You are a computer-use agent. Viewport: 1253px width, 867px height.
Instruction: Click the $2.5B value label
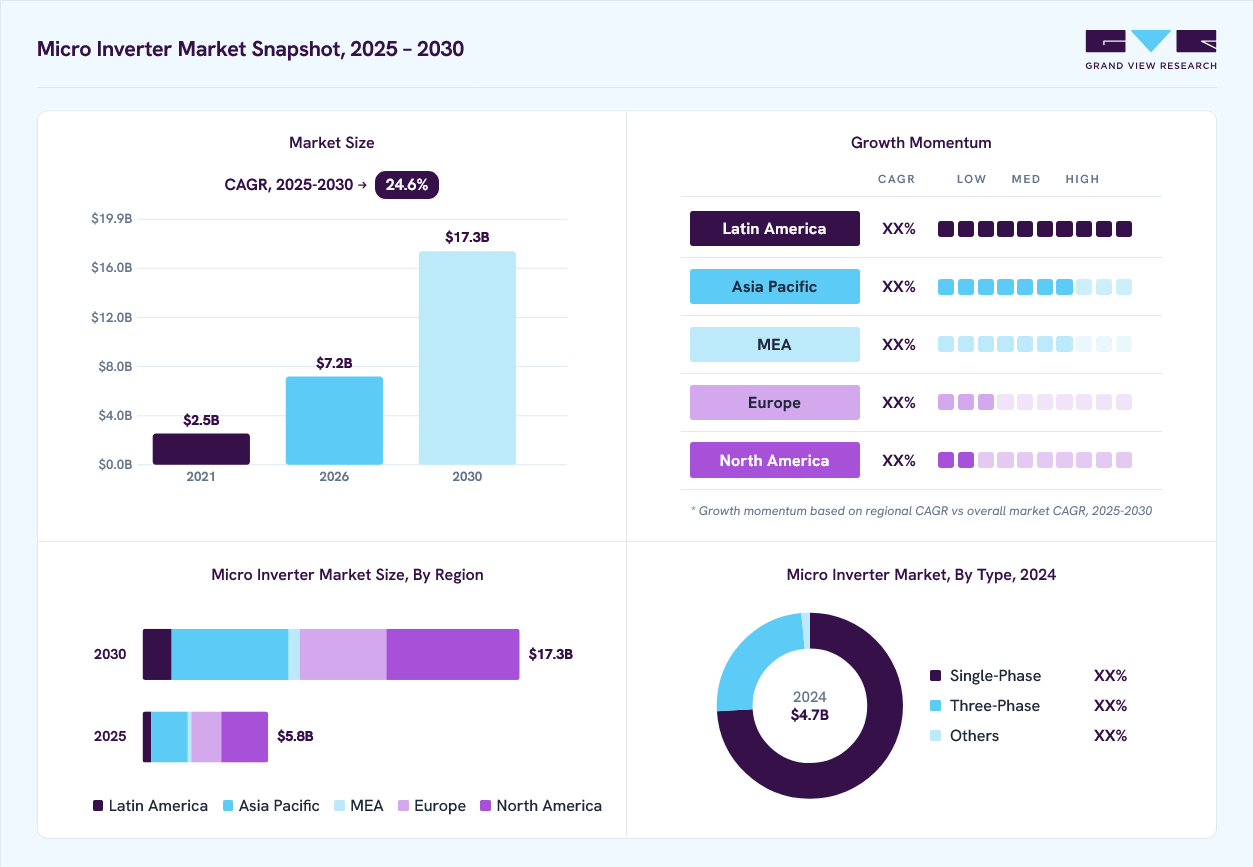coord(201,420)
